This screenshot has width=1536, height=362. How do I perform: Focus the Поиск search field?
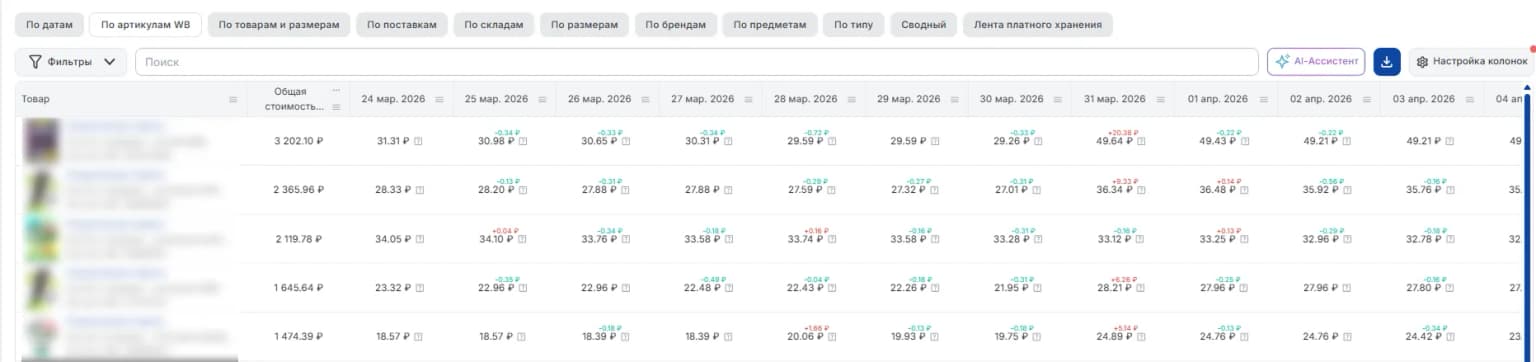(696, 62)
